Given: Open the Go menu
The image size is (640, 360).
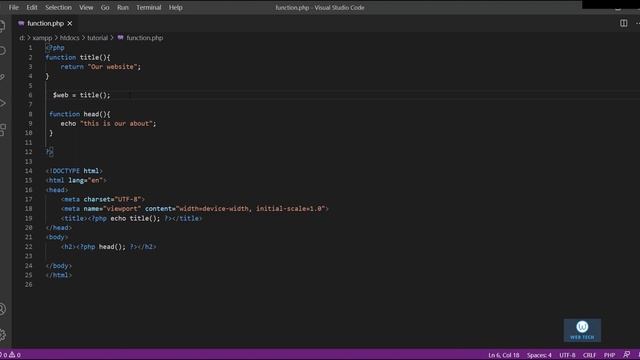Looking at the screenshot, I should [x=105, y=7].
